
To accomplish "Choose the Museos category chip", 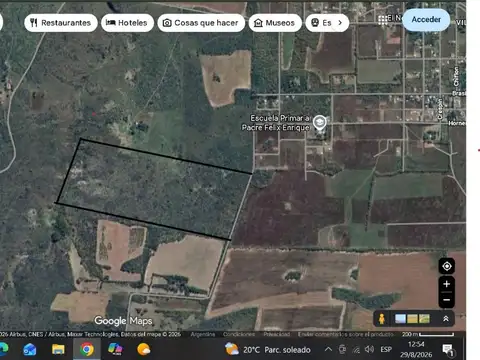I will (275, 23).
